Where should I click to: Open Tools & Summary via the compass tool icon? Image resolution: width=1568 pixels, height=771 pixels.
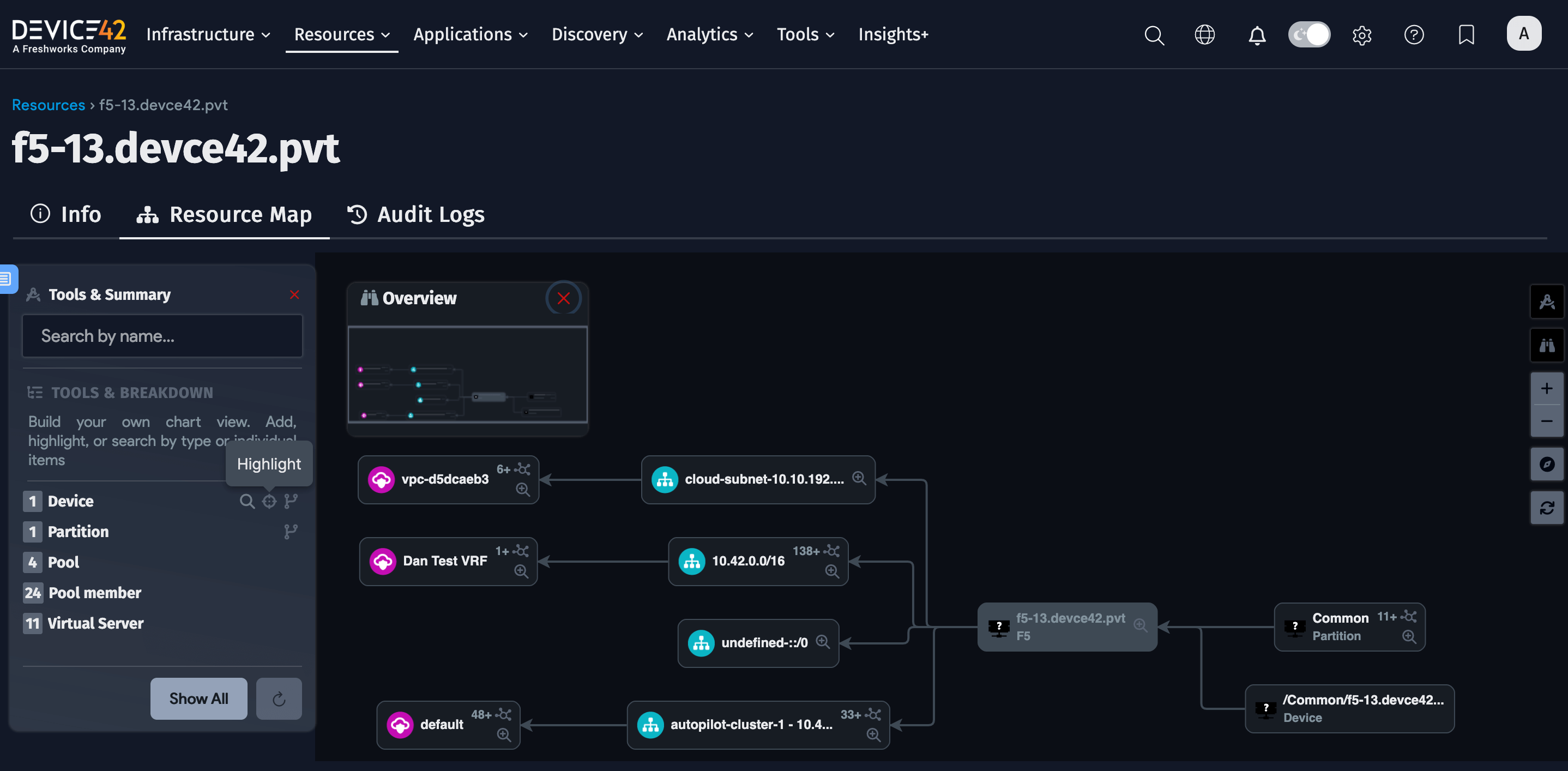click(1546, 301)
